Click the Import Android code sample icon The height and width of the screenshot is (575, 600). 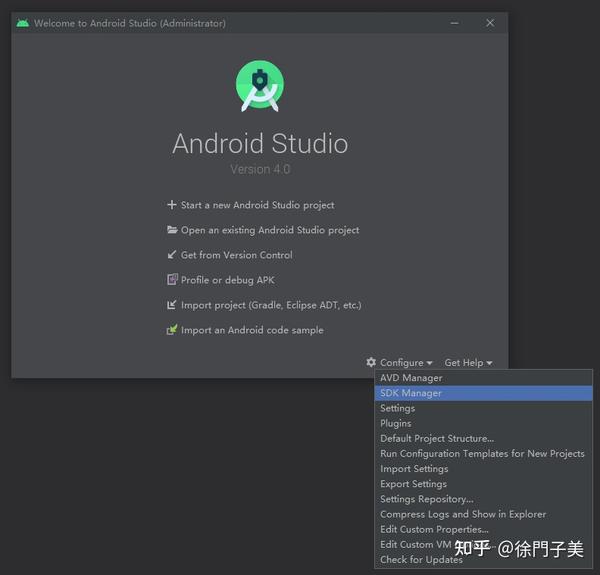click(x=172, y=329)
